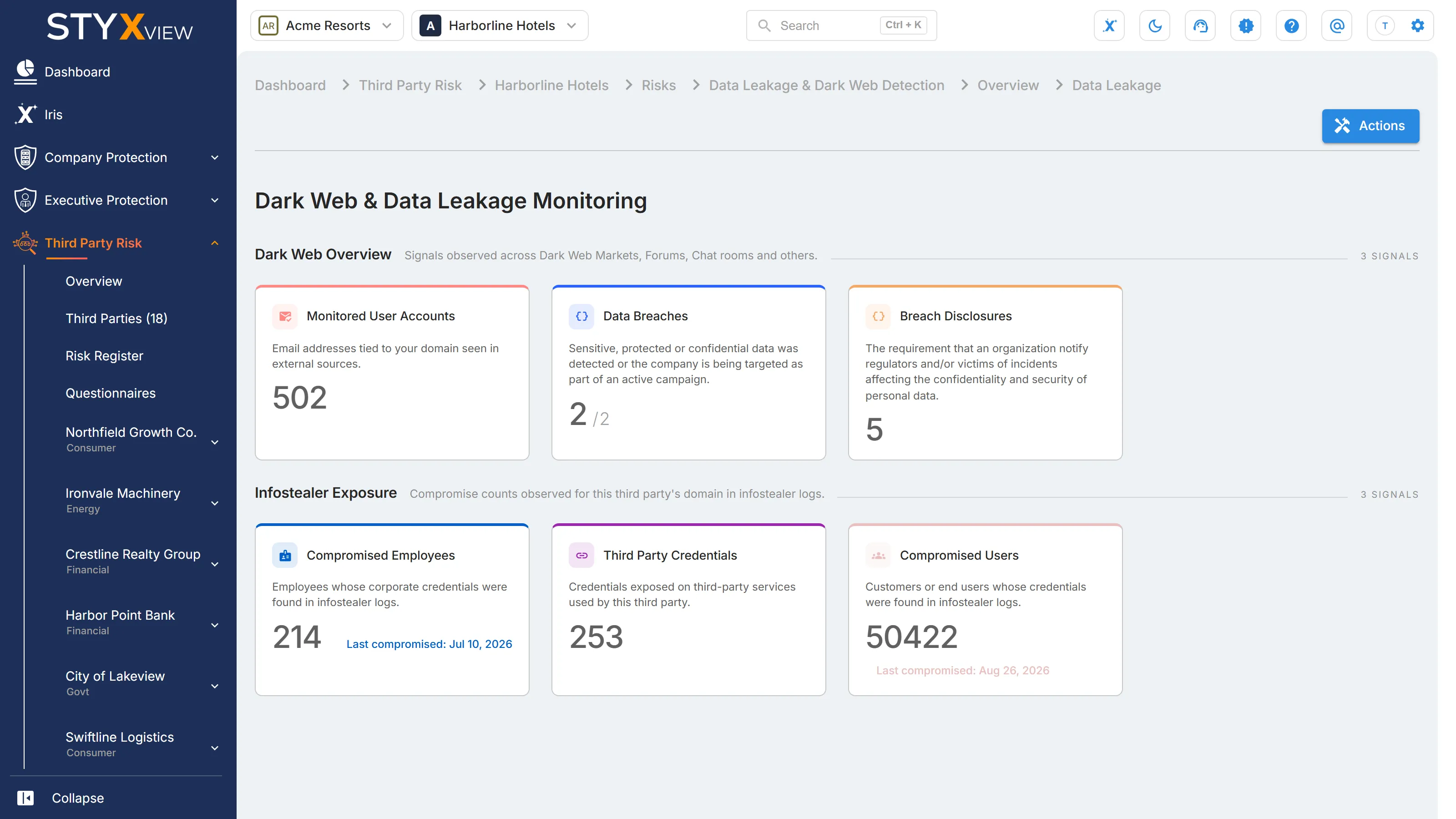Click the Compromised Users people icon
Image resolution: width=1456 pixels, height=819 pixels.
coord(878,555)
